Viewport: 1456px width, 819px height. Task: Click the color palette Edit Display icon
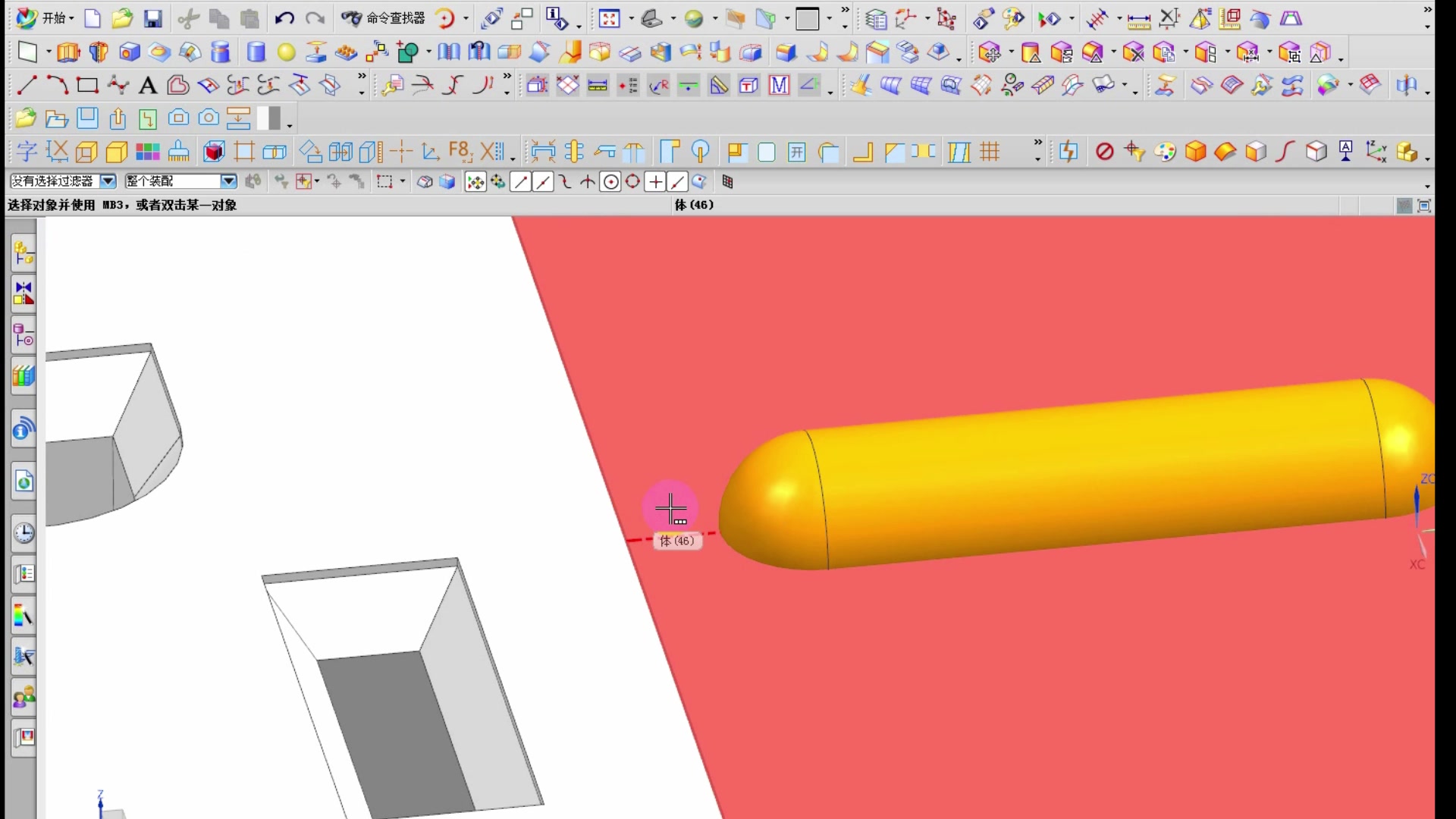[1165, 152]
